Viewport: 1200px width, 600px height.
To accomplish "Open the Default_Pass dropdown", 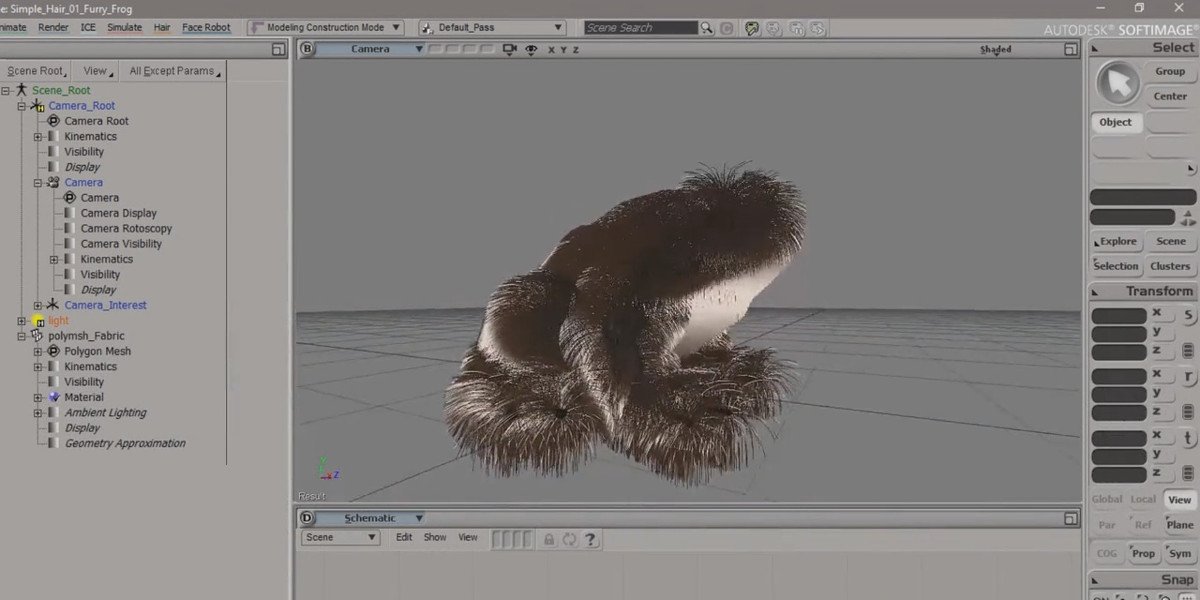I will 492,28.
